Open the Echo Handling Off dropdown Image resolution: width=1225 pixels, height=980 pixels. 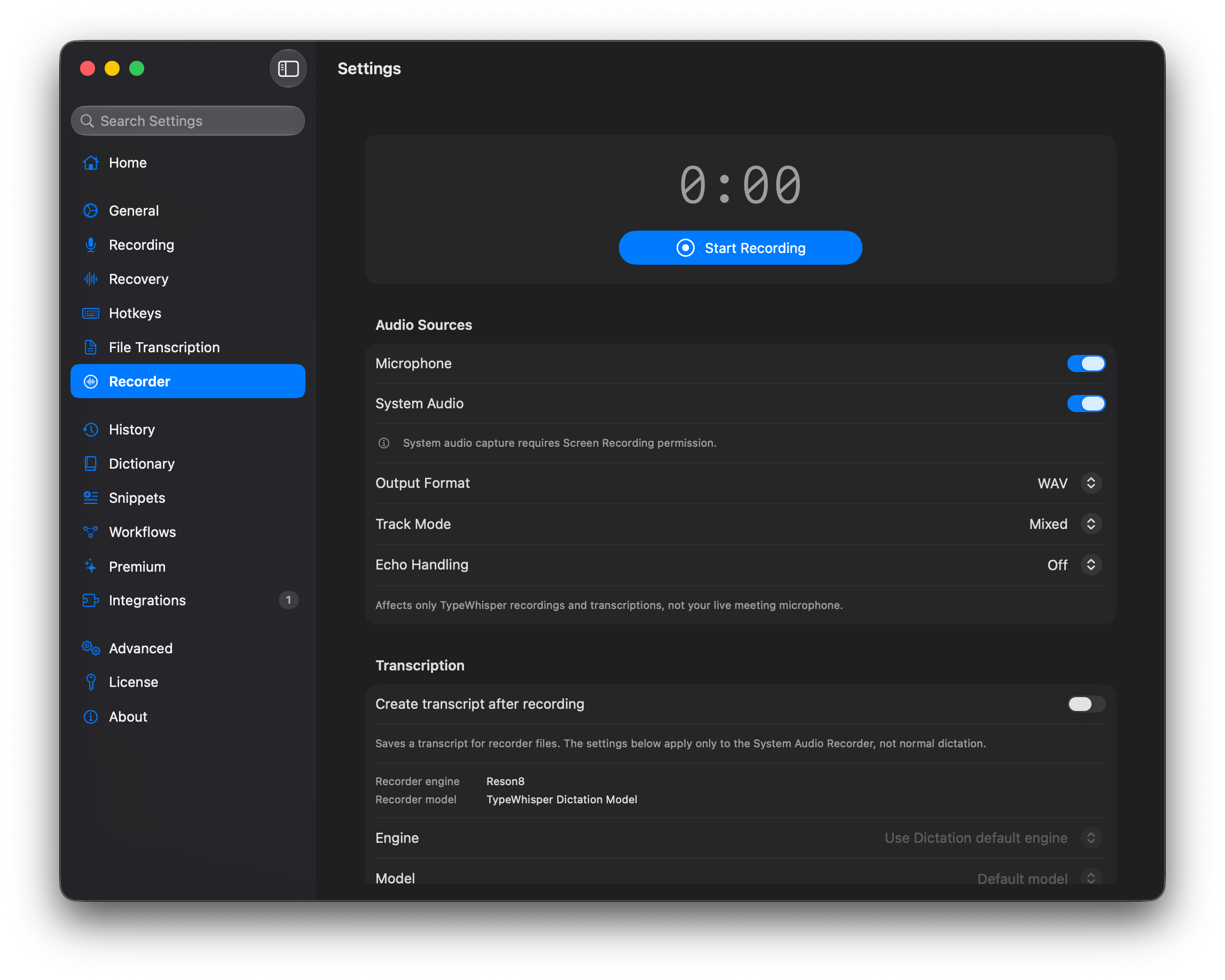1073,565
